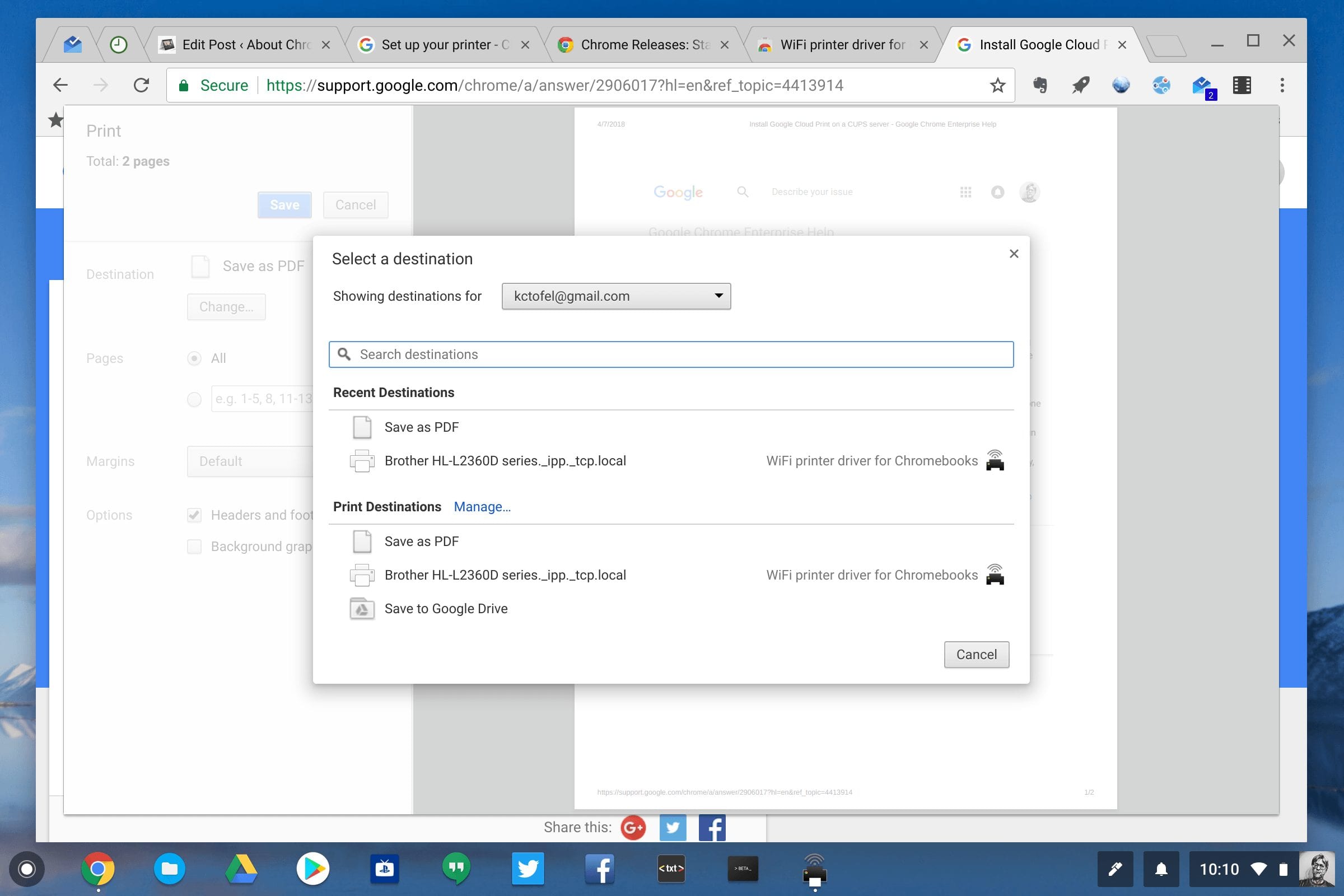
Task: Open Twitter app from the shelf
Action: click(x=528, y=869)
